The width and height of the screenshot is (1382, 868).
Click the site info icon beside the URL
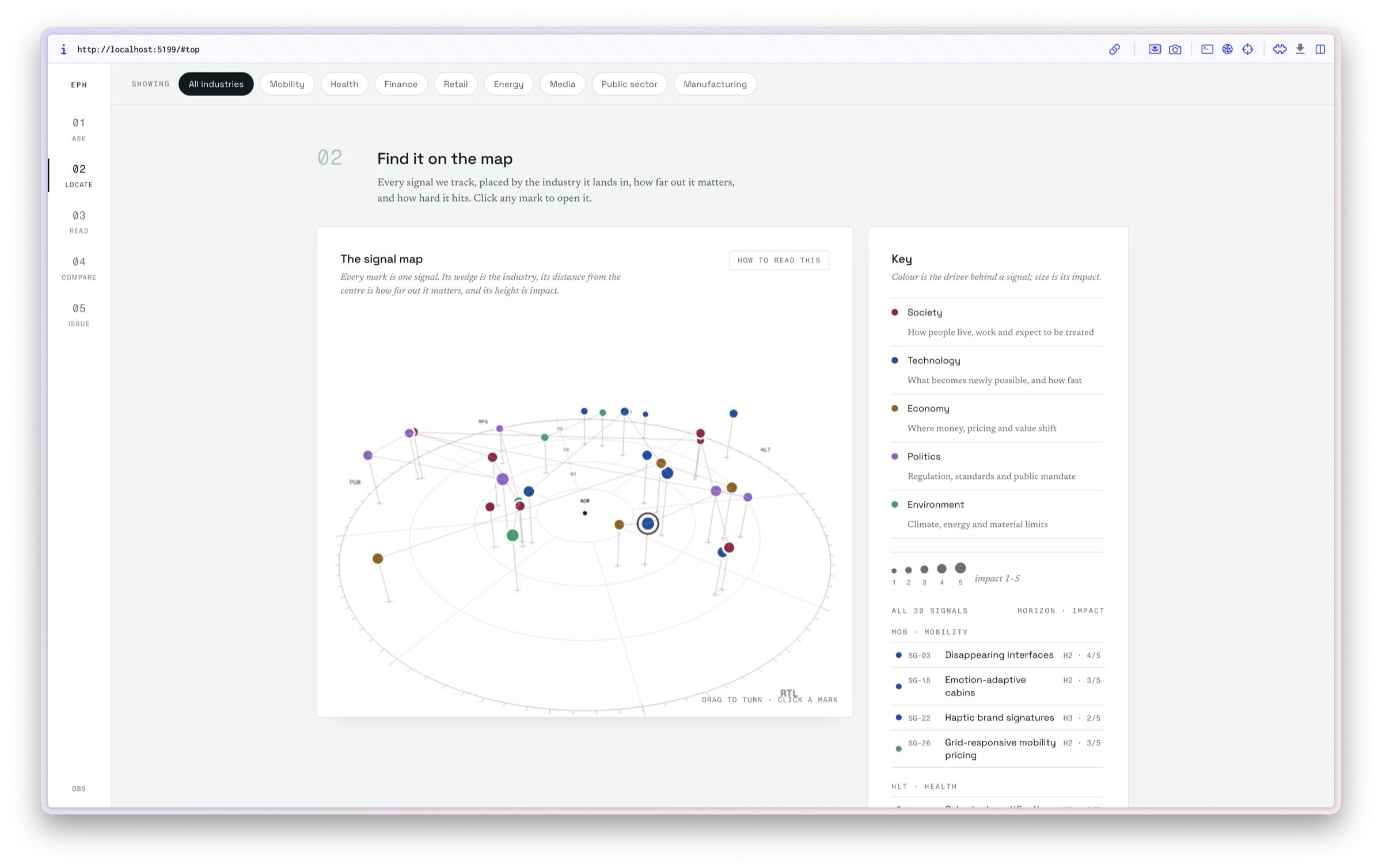pos(63,50)
